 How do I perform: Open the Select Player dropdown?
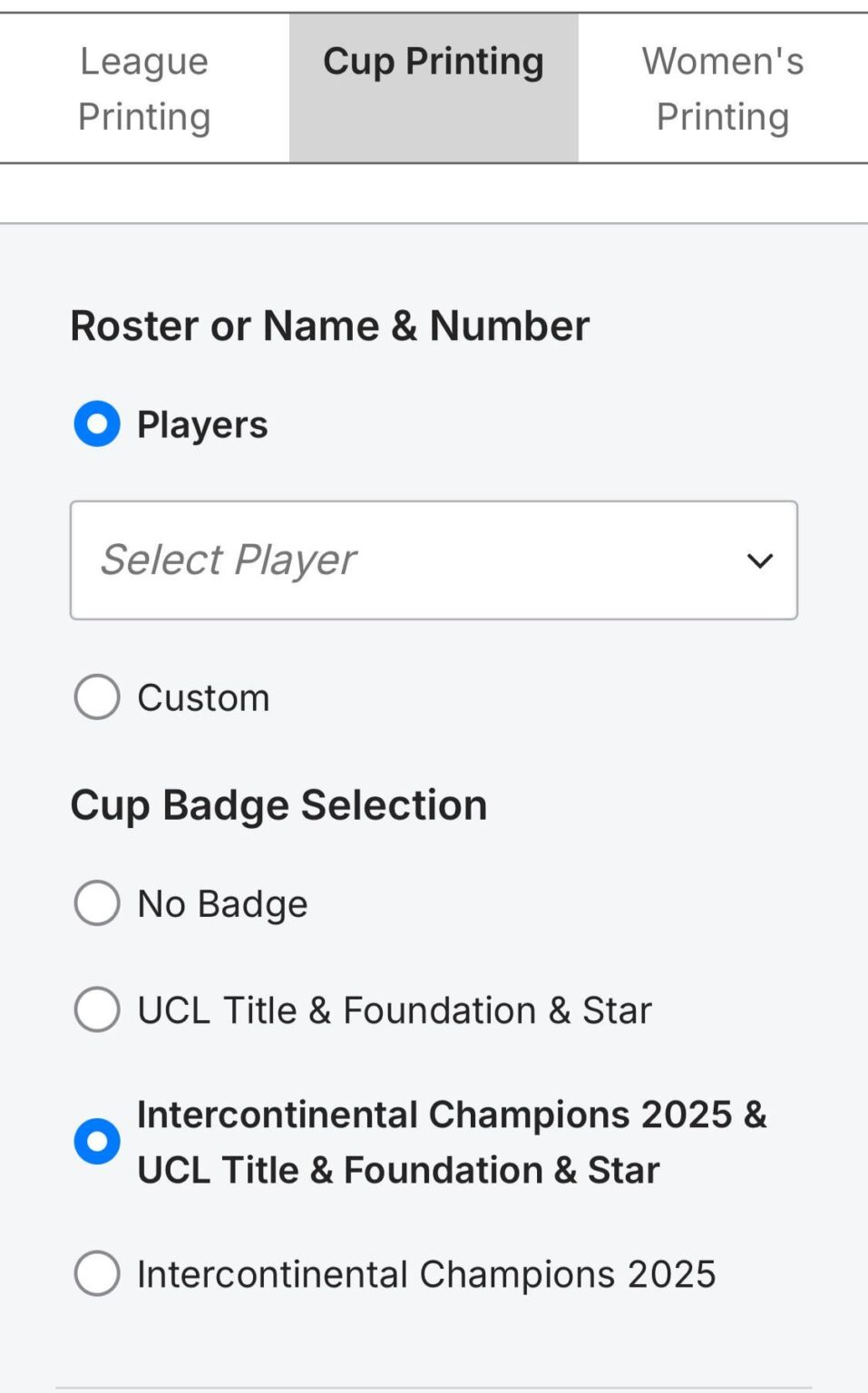pyautogui.click(x=434, y=560)
